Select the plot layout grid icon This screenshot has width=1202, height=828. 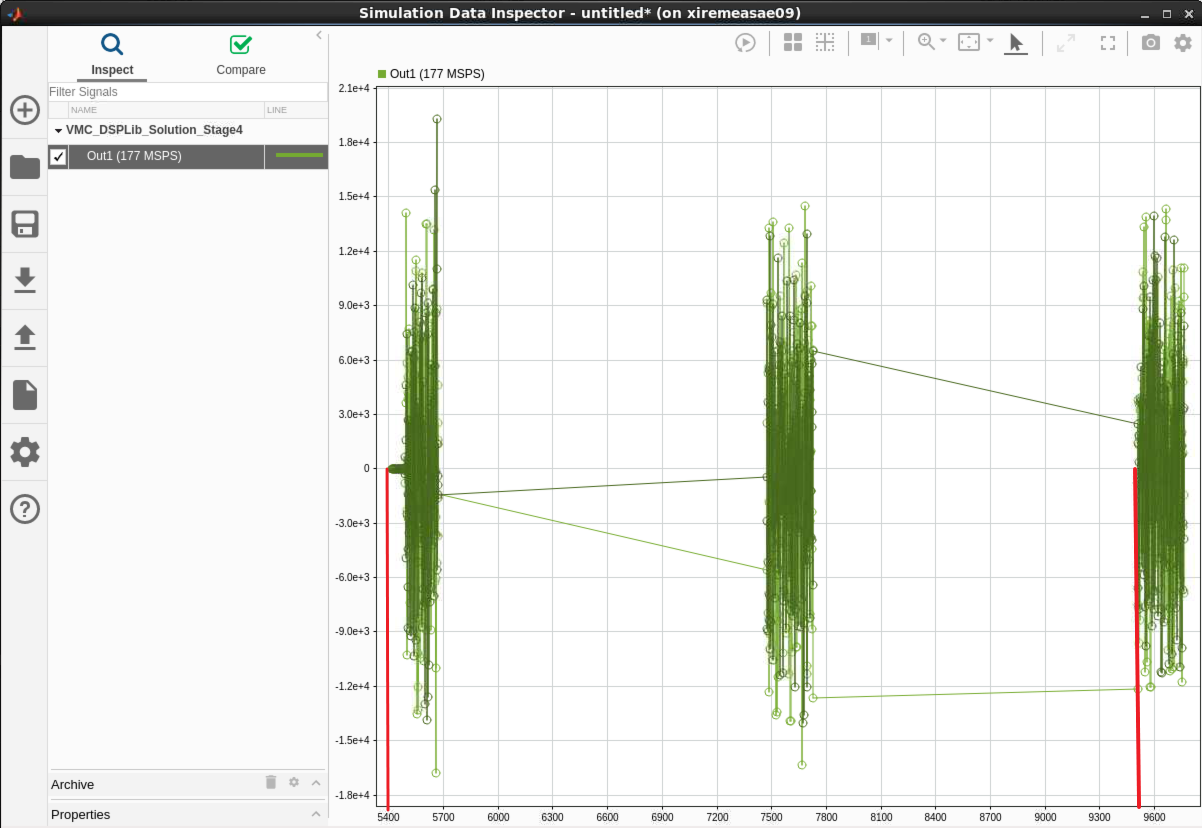792,42
